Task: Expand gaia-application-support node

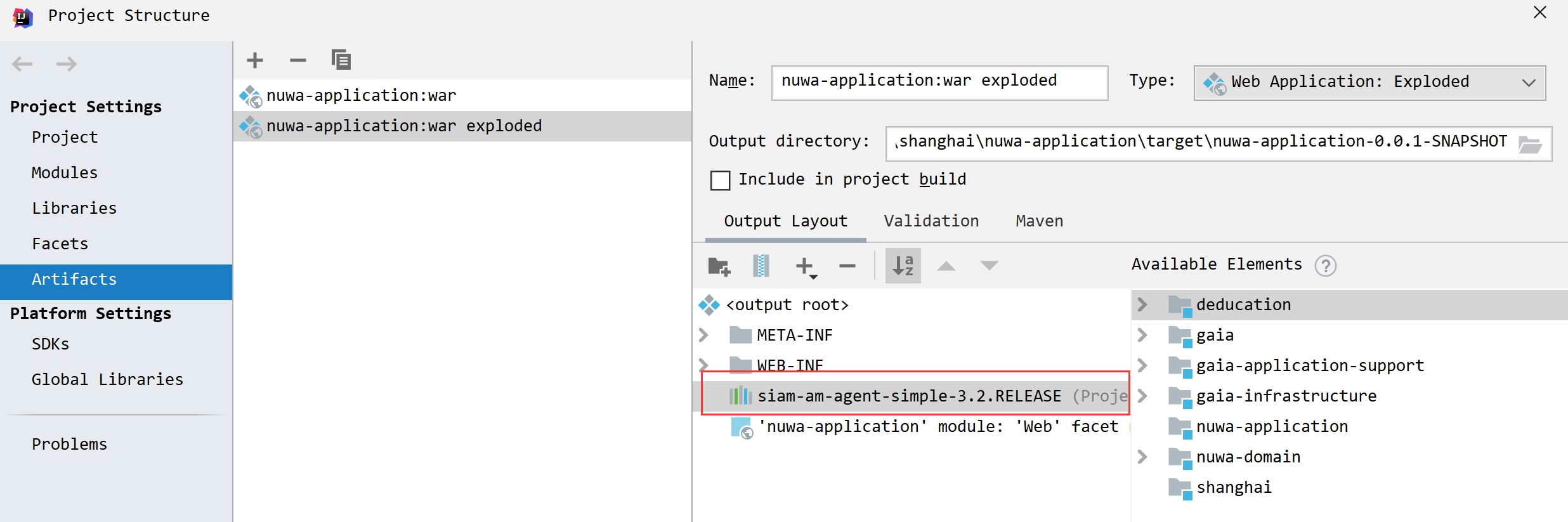Action: pos(1142,365)
